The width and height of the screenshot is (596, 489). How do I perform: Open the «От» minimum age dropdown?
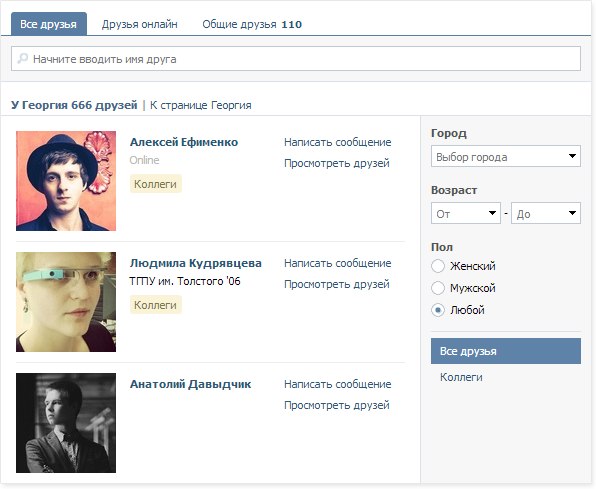click(x=466, y=213)
